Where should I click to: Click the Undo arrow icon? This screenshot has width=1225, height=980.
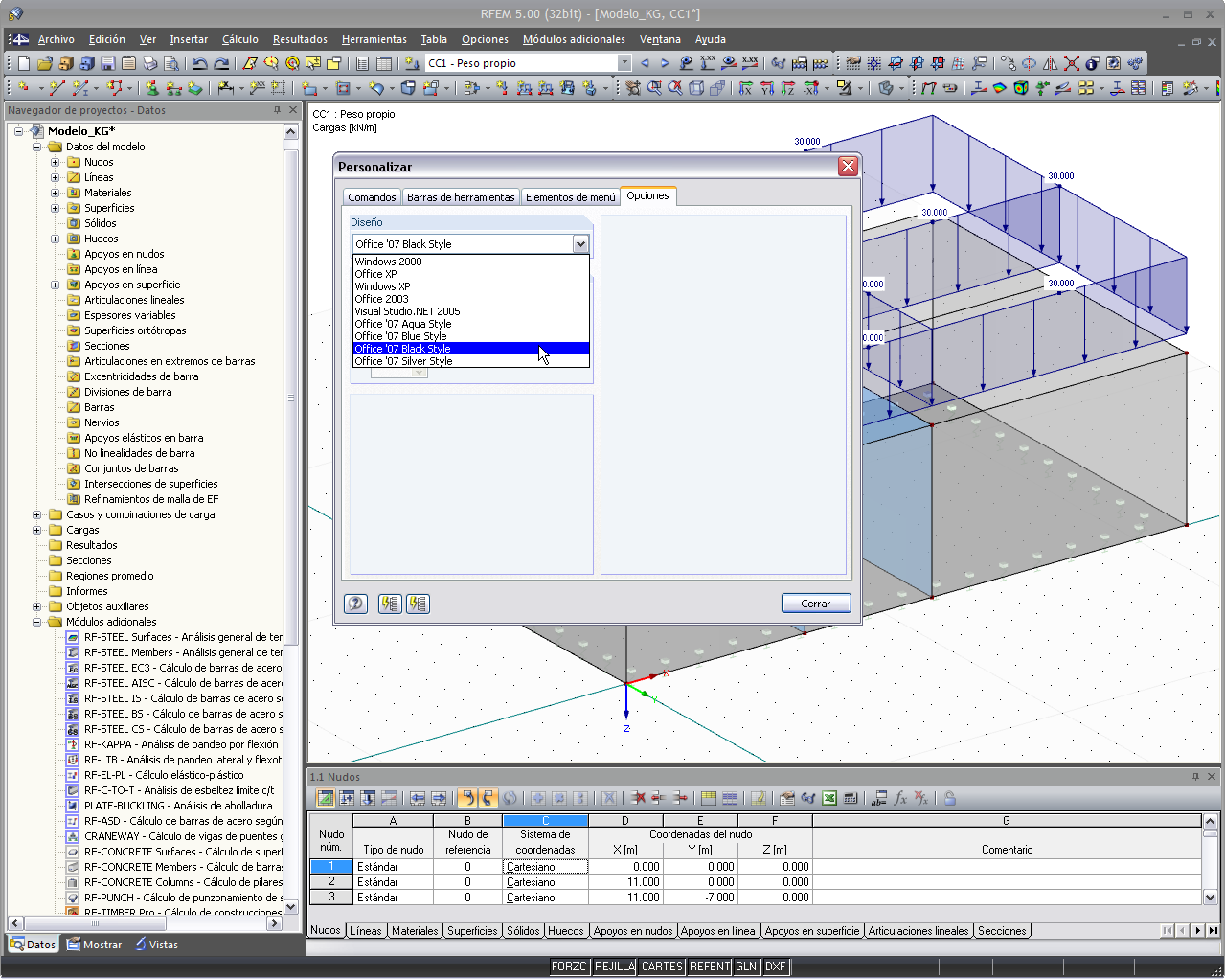point(199,63)
